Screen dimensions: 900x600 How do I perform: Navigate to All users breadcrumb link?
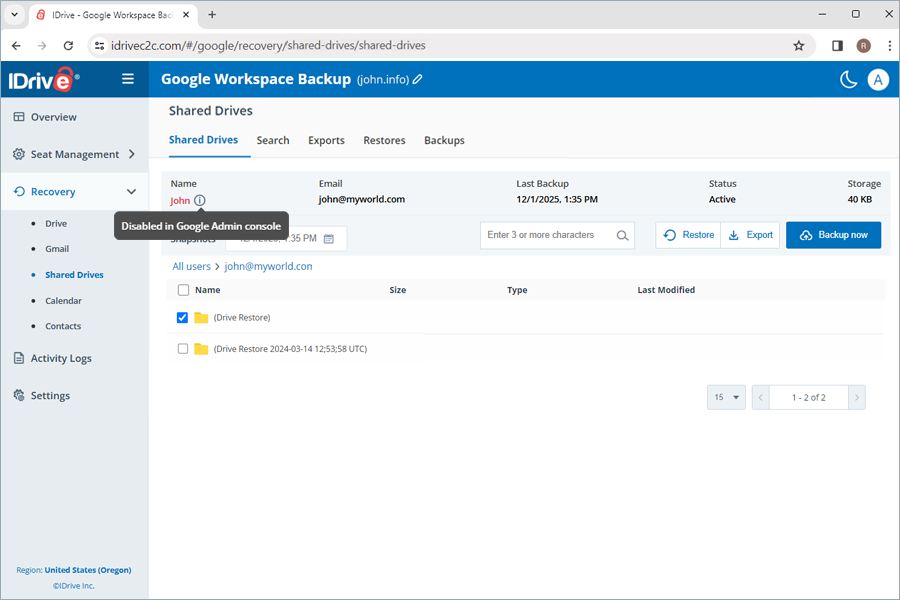coord(191,266)
